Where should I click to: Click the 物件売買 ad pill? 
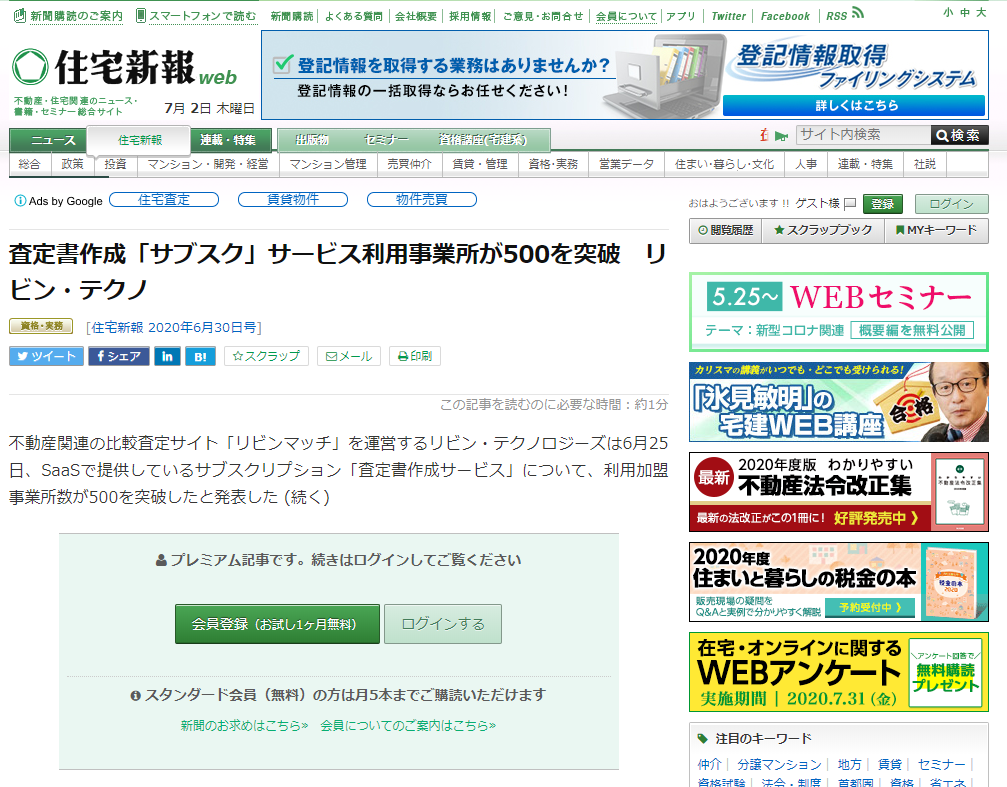[422, 200]
